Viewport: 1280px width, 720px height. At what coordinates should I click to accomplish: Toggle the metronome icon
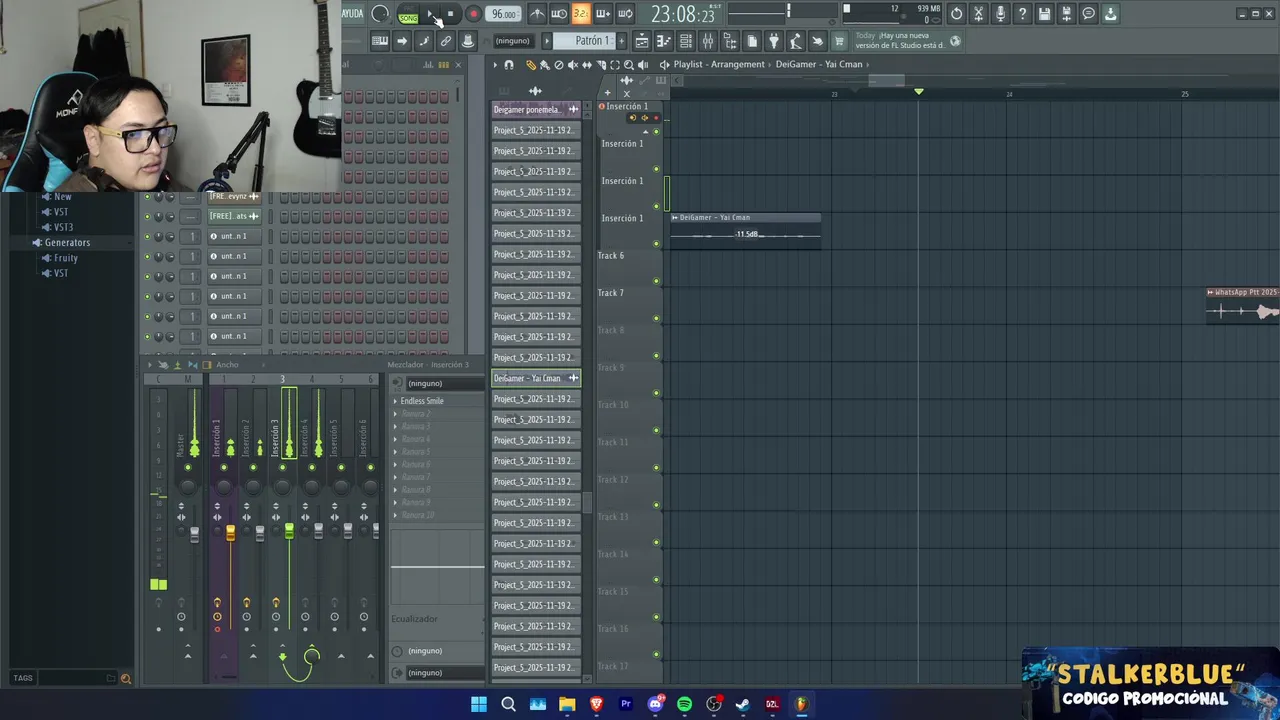(537, 14)
